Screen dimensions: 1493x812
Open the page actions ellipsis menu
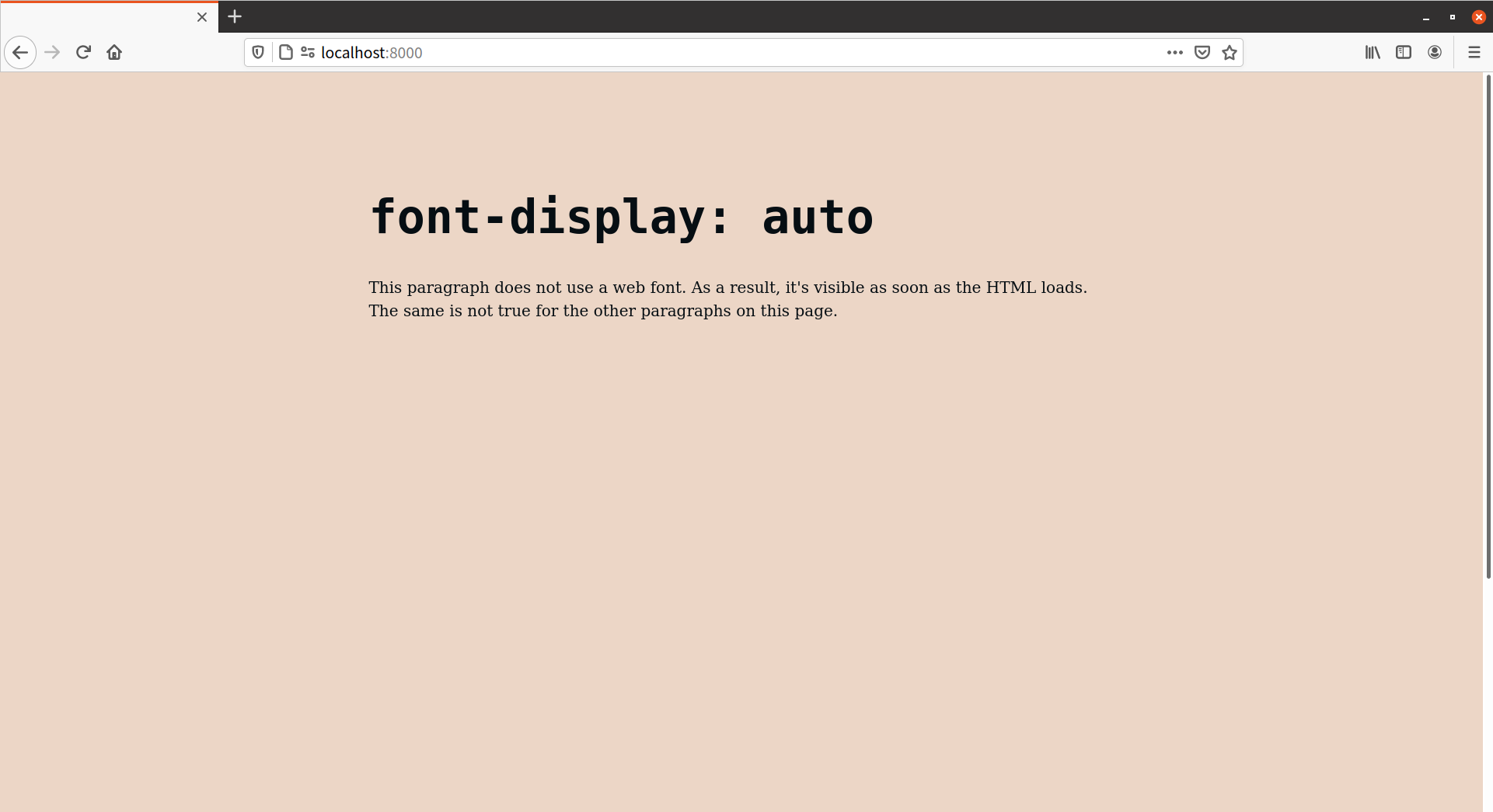pos(1174,52)
